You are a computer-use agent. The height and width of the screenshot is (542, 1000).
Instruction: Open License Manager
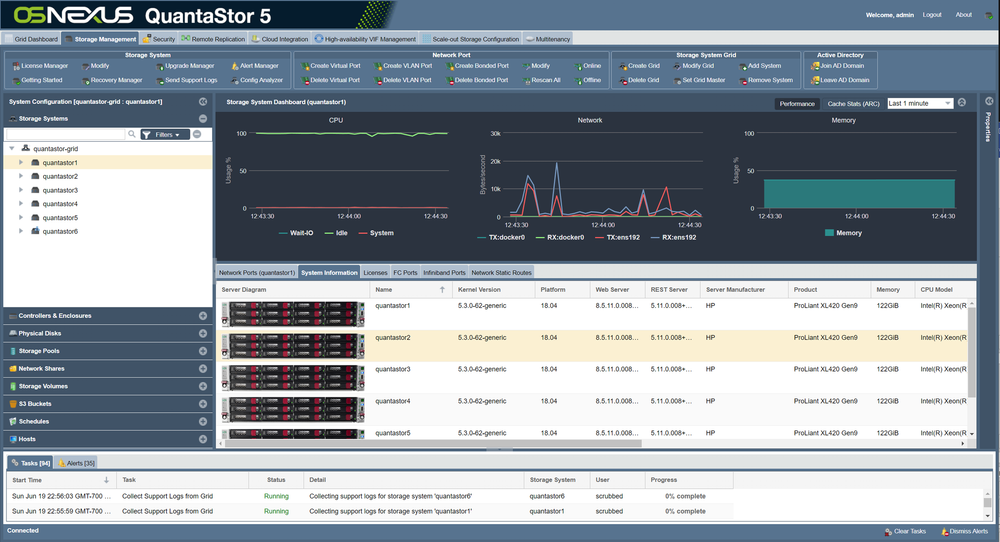coord(40,66)
